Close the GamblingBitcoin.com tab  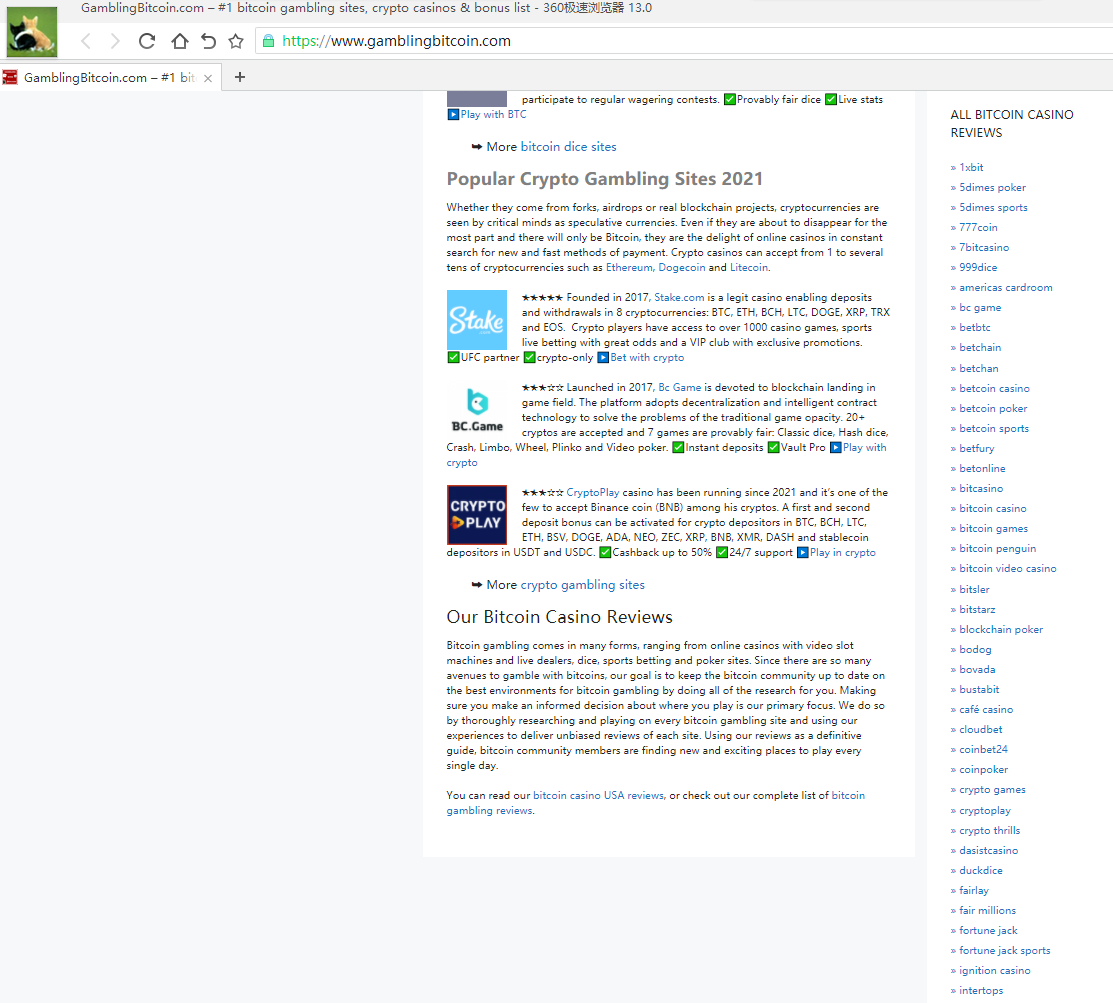coord(208,78)
